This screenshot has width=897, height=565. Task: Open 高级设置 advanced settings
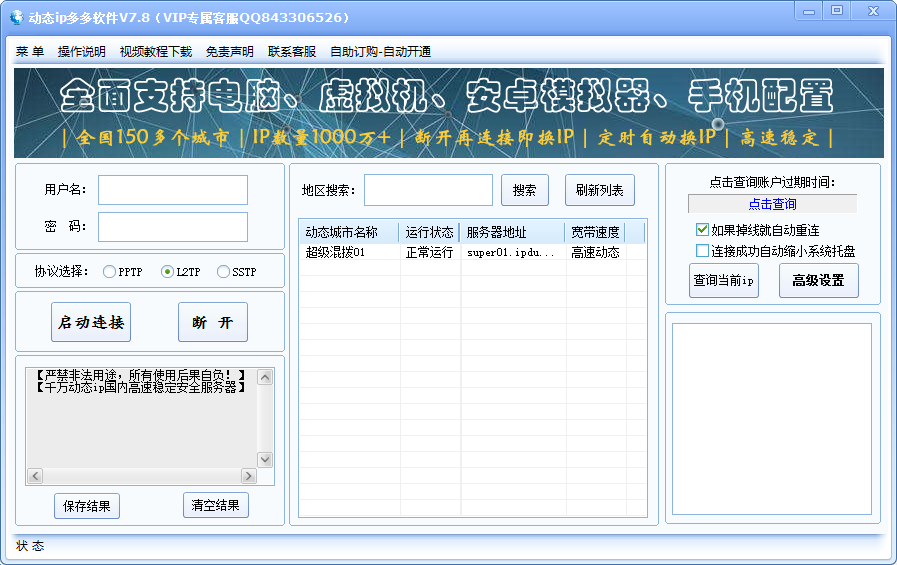tap(819, 280)
